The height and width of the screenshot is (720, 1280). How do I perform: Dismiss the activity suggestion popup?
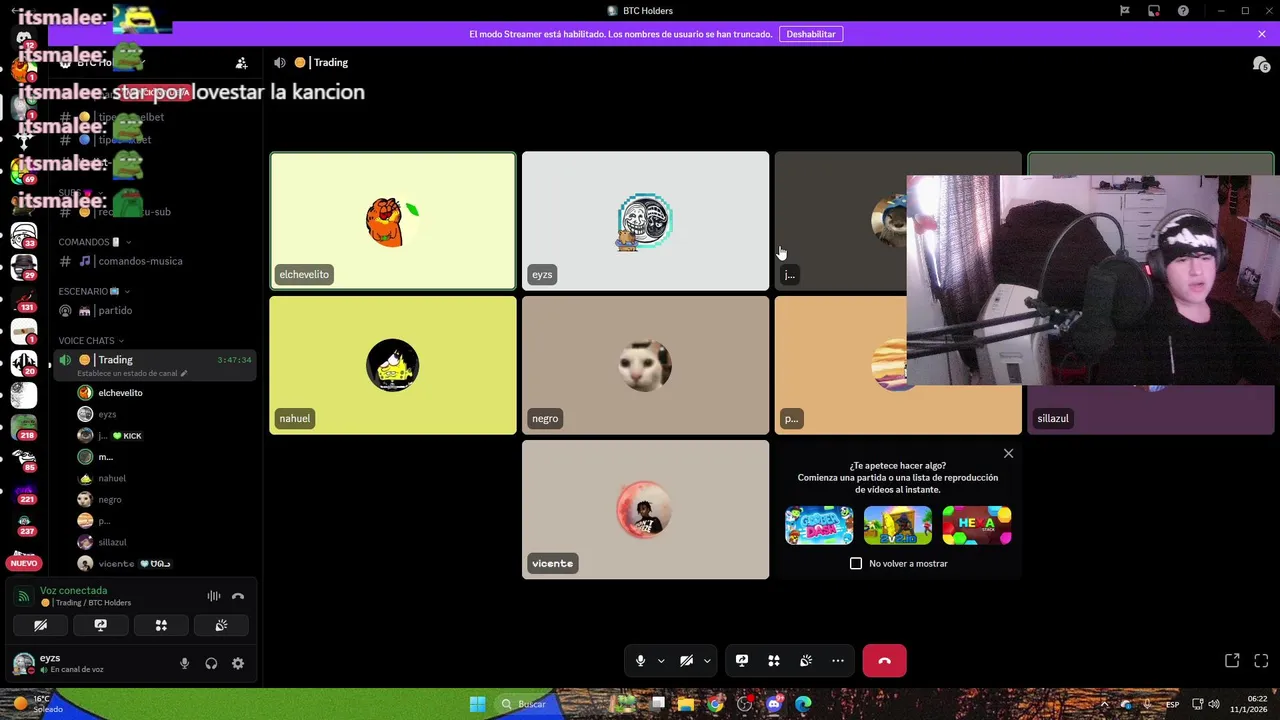(1008, 454)
